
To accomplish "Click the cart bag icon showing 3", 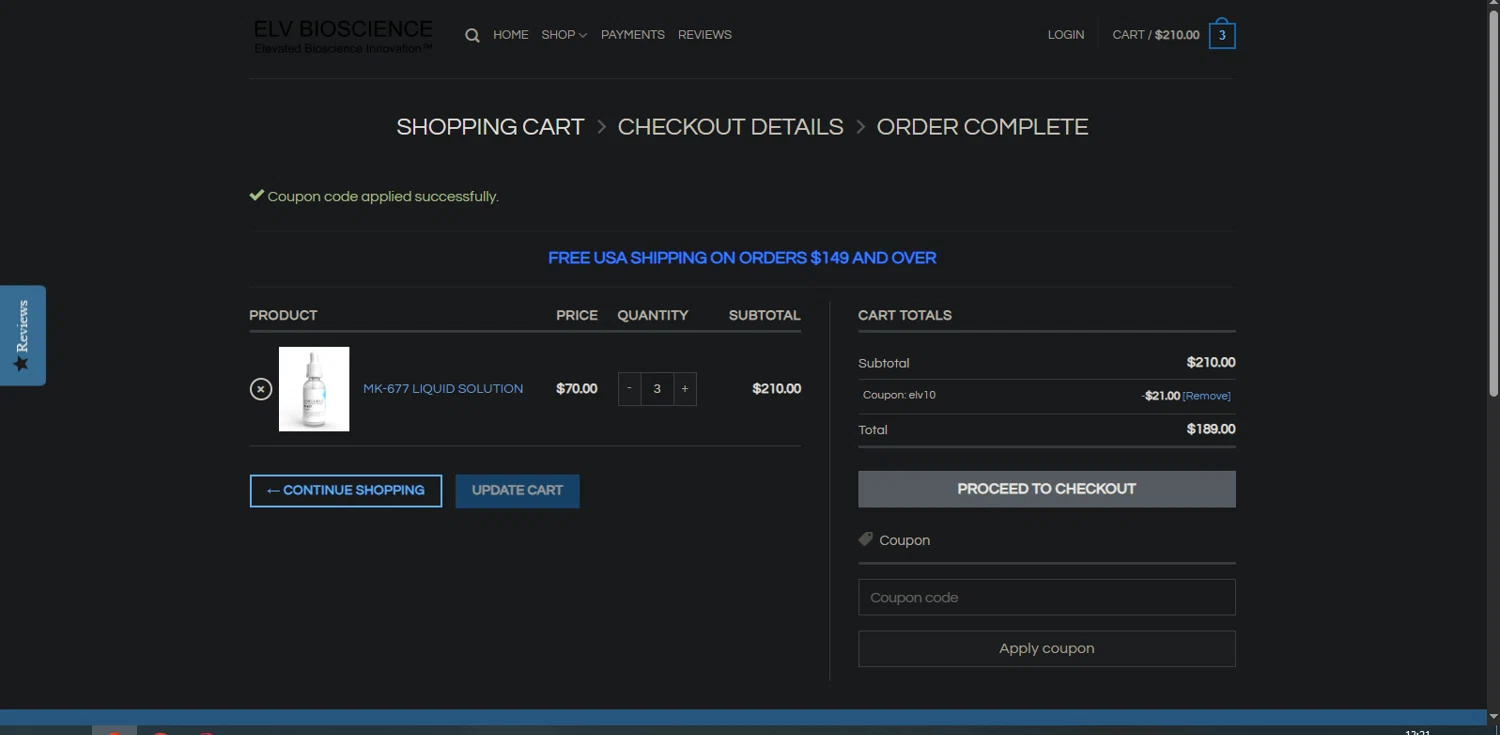I will tap(1222, 35).
